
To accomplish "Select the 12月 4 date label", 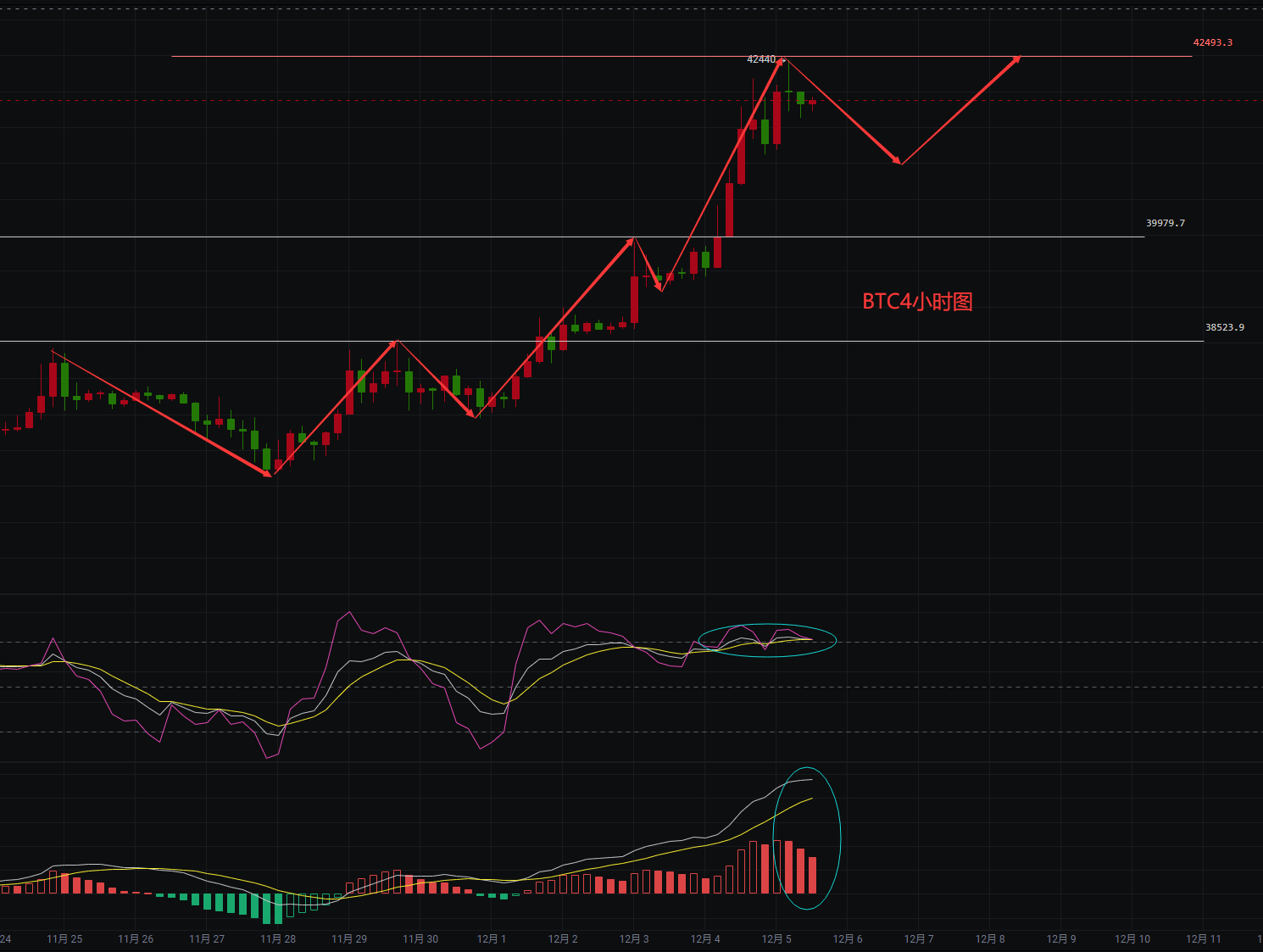I will point(705,938).
